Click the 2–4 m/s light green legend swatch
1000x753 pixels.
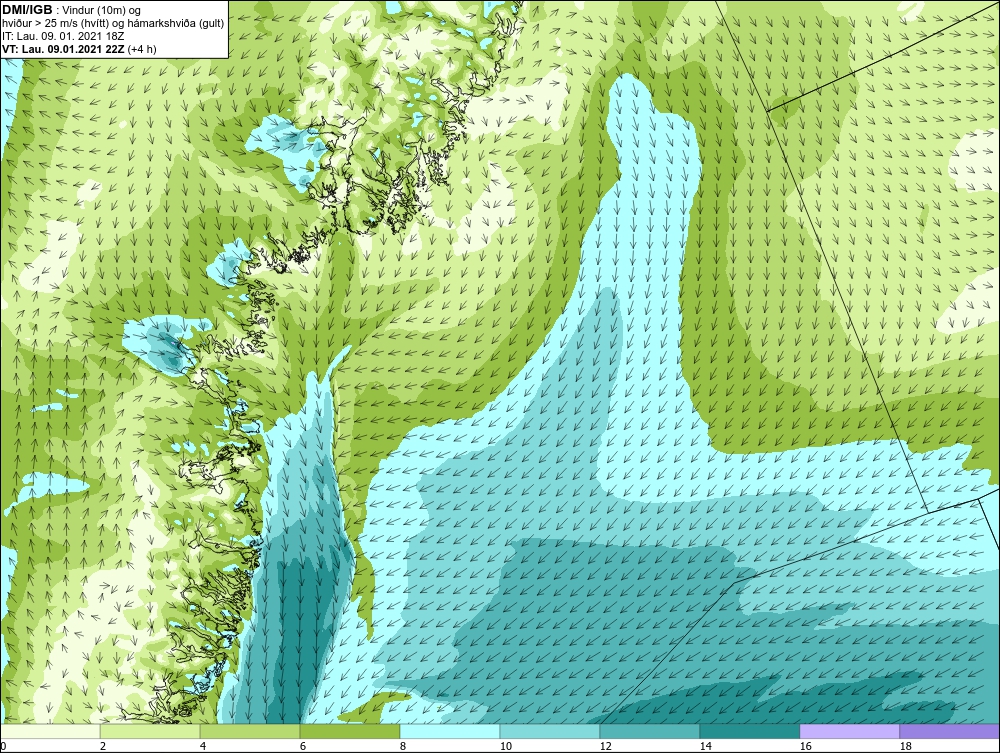[150, 731]
